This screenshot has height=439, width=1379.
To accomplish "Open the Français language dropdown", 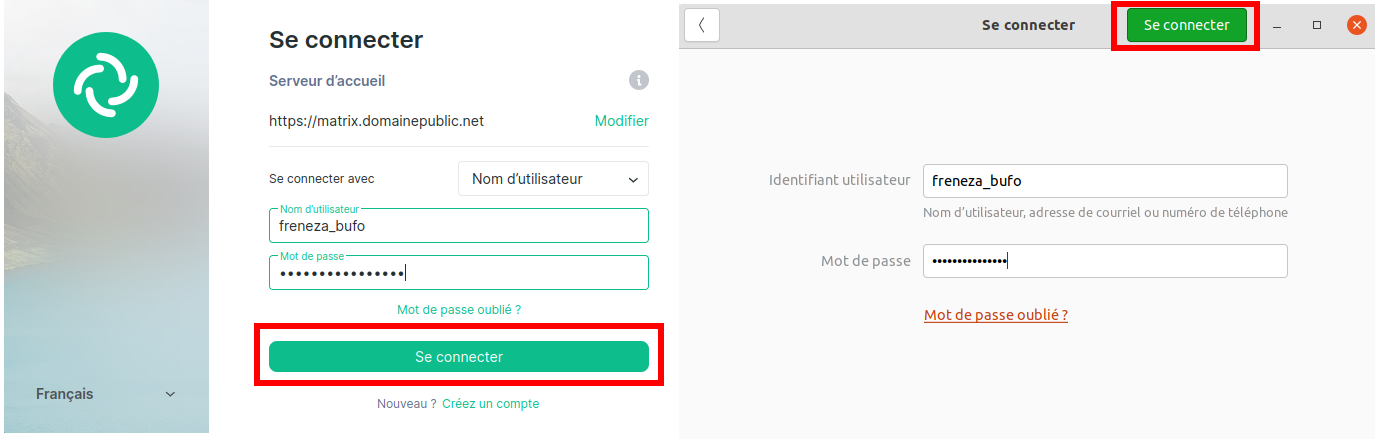I will tap(105, 394).
